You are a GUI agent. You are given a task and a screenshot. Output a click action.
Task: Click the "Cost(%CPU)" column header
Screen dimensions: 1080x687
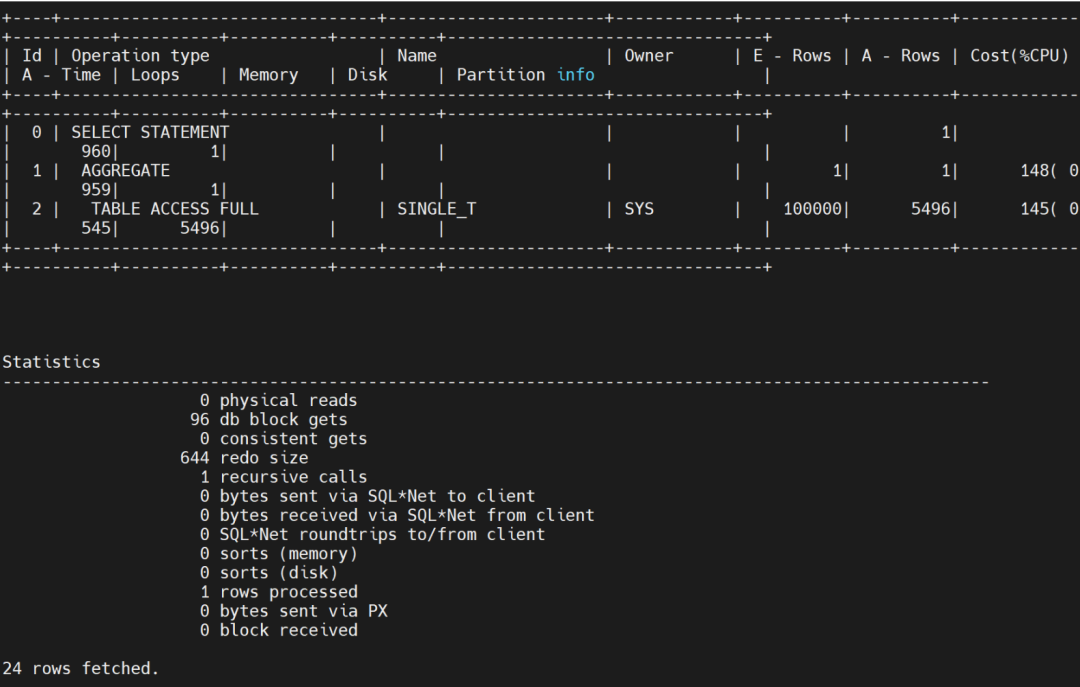[1019, 56]
